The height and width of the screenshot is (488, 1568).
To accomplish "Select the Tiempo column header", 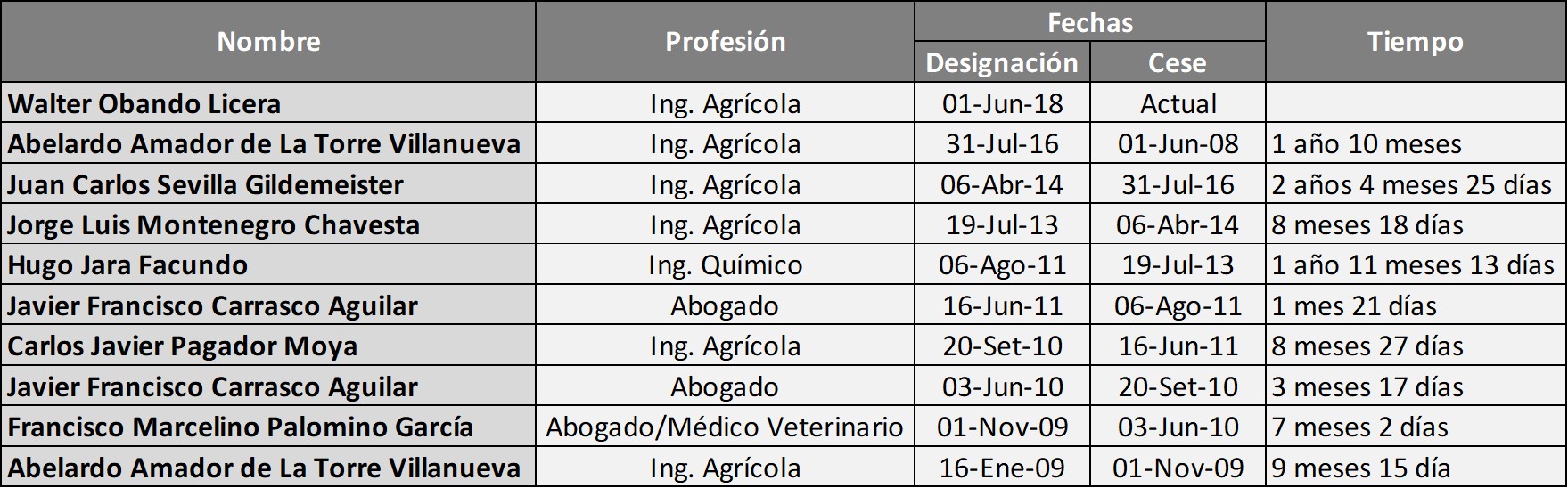I will point(1415,42).
